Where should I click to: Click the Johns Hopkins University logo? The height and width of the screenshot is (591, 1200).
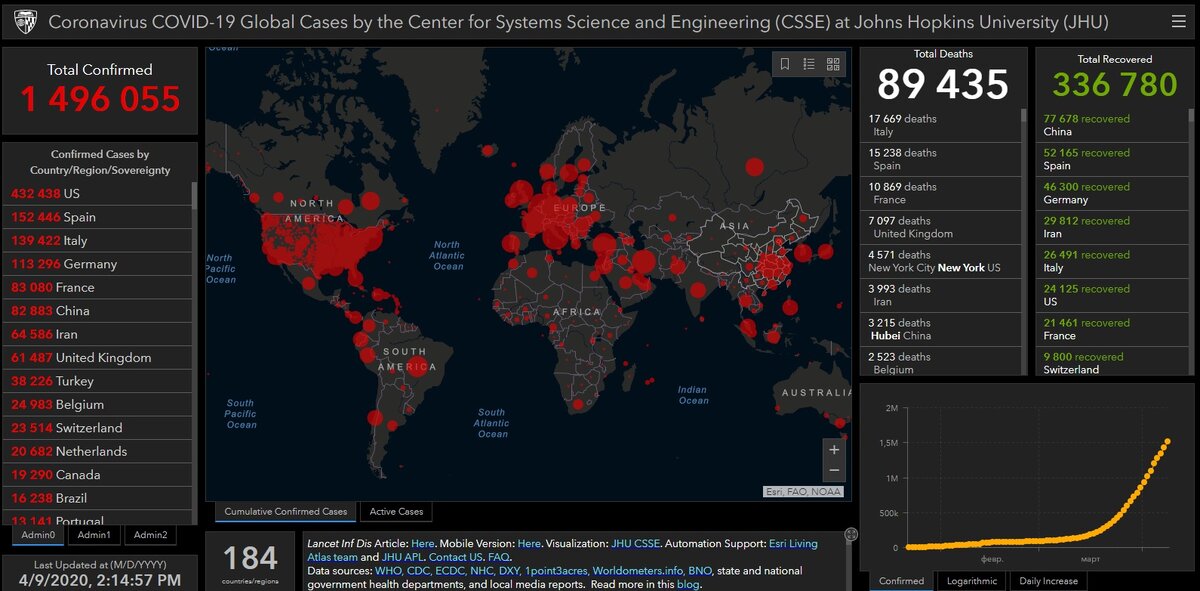click(x=25, y=21)
